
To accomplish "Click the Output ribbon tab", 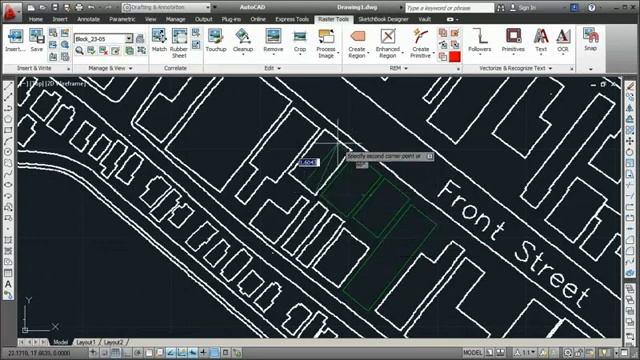I will pos(203,19).
